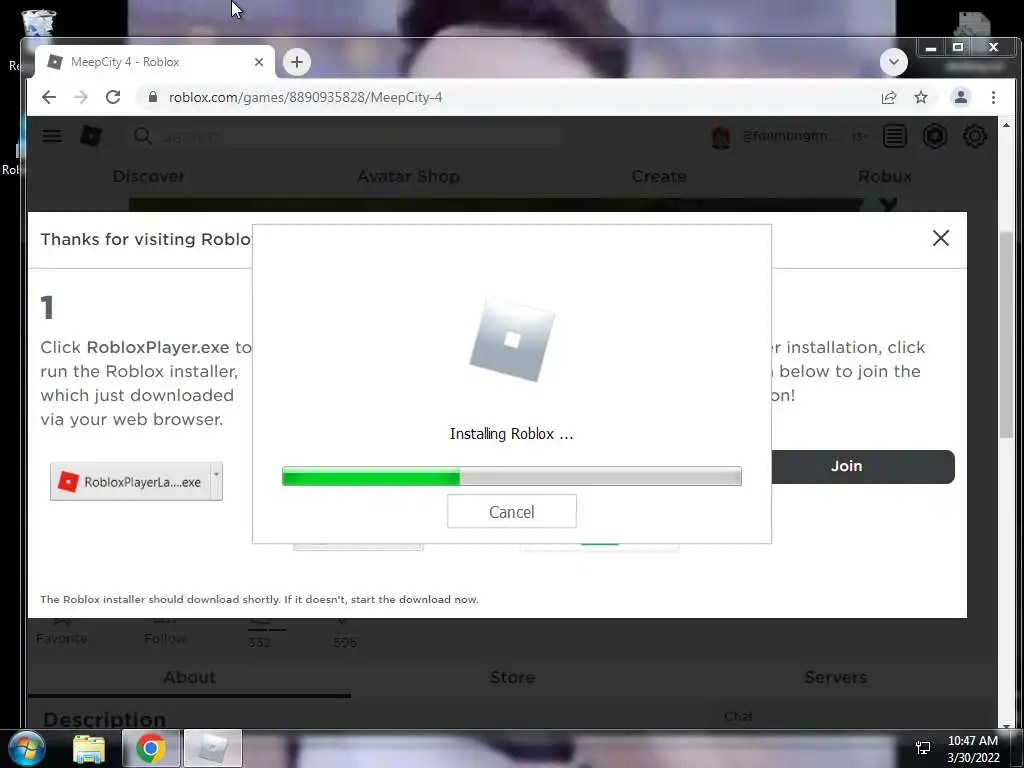Open Roblox hamburger navigation menu
1024x768 pixels.
coord(52,136)
